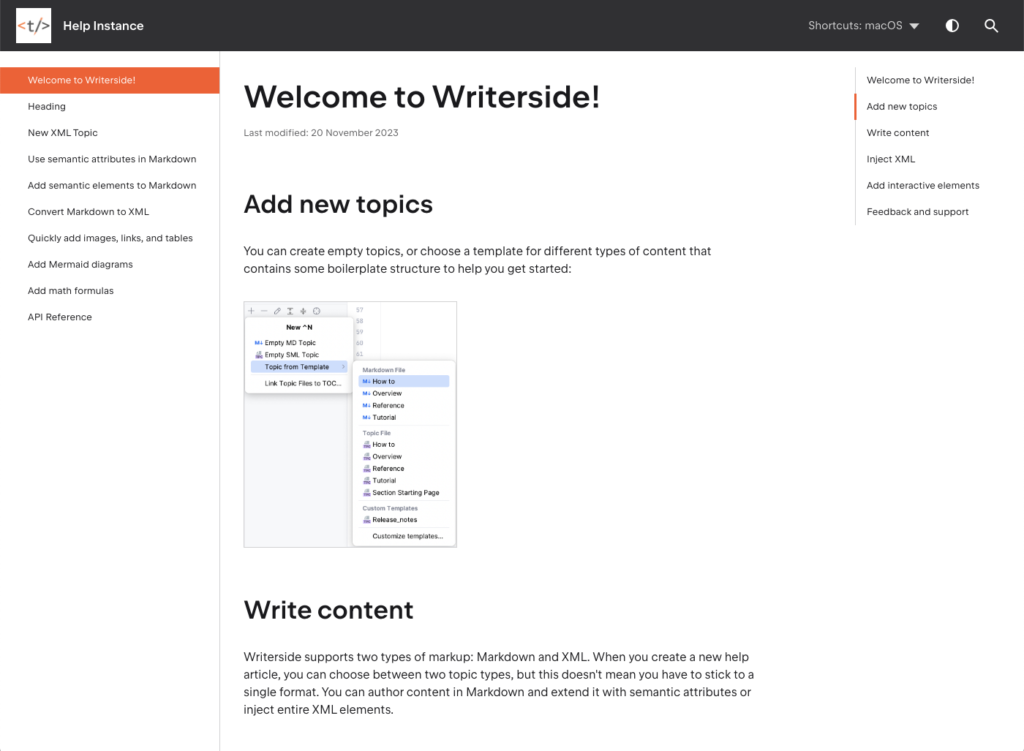The width and height of the screenshot is (1024, 751).
Task: Open API Reference in sidebar
Action: click(x=60, y=317)
